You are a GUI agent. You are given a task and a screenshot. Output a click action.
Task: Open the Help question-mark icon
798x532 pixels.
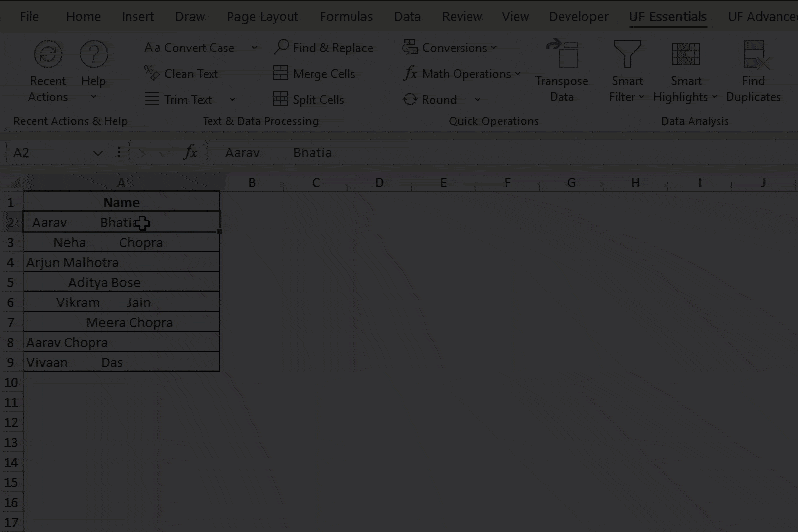pyautogui.click(x=94, y=54)
